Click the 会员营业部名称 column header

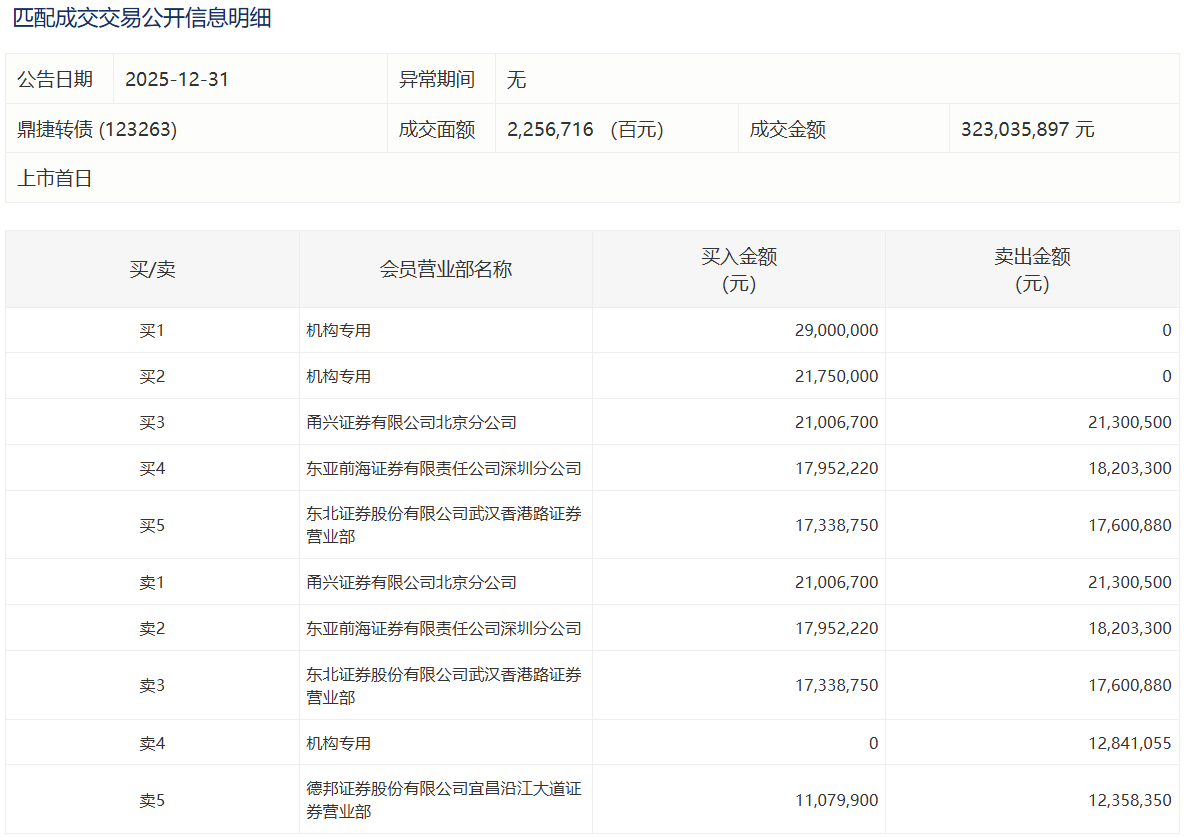click(445, 270)
